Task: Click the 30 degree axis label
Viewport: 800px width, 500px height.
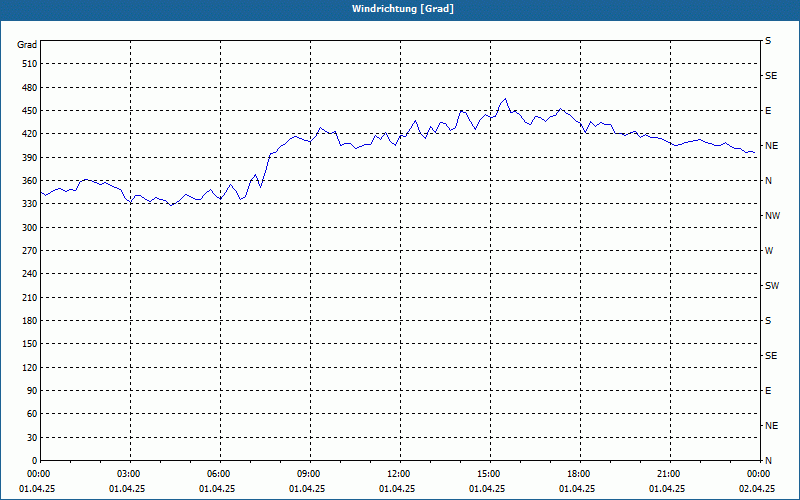Action: click(x=32, y=437)
